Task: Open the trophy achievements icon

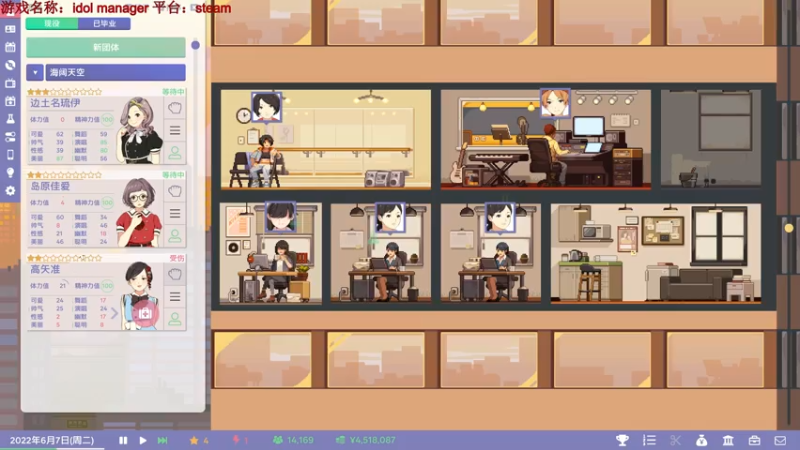Action: coord(622,440)
